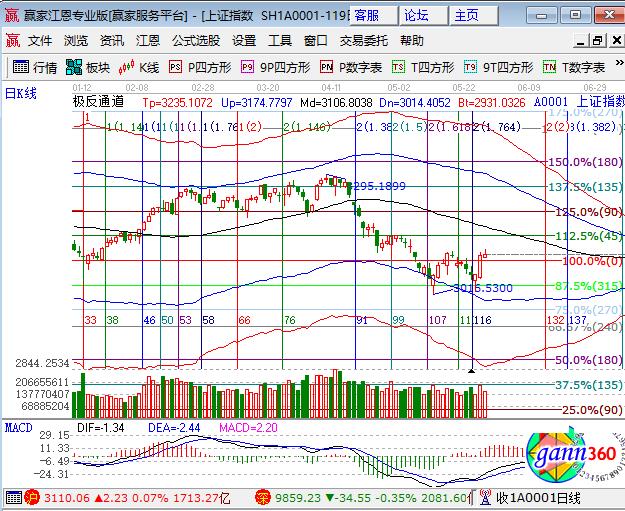This screenshot has height=511, width=625.
Task: Open the 文件 (File) menu
Action: click(39, 41)
